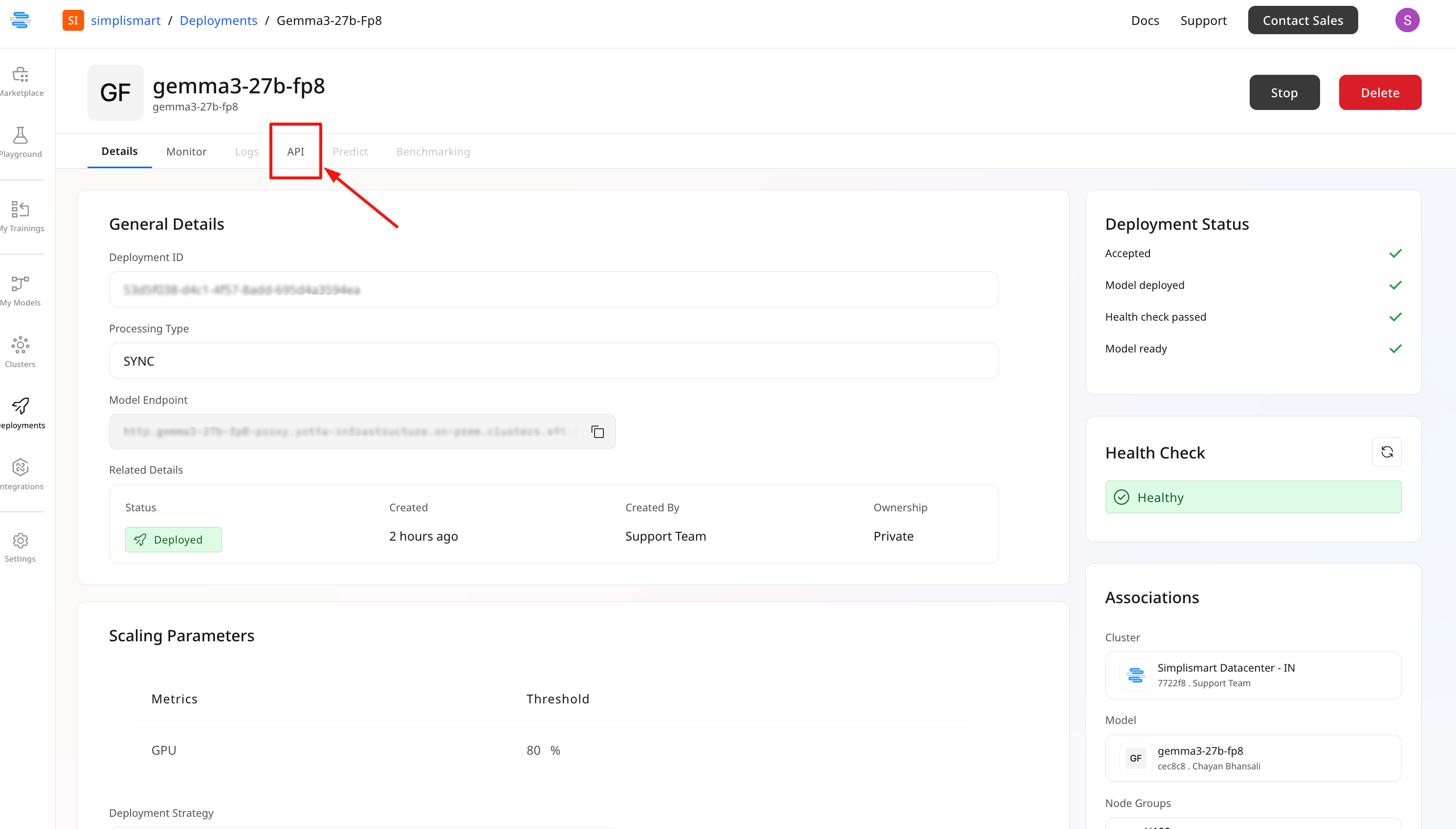Open the user avatar menu
1456x829 pixels.
[1407, 21]
